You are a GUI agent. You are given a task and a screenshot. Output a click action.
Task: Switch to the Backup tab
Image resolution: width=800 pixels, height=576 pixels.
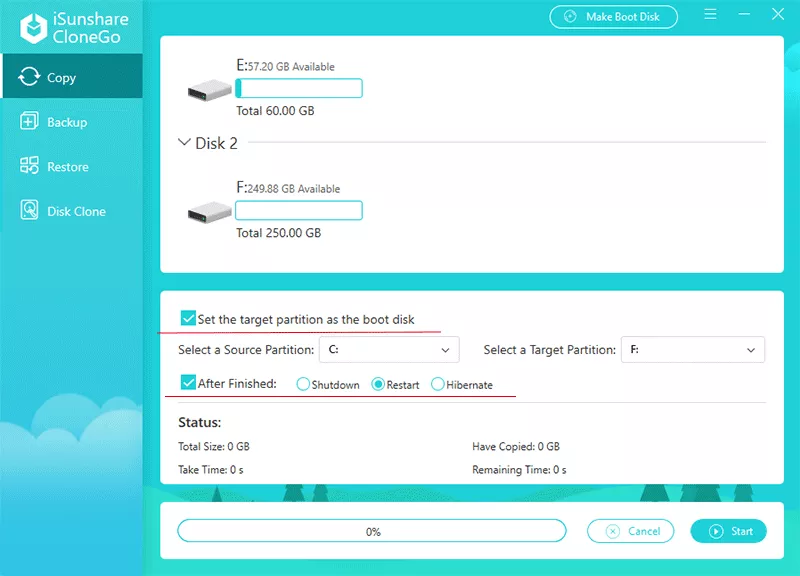point(67,122)
